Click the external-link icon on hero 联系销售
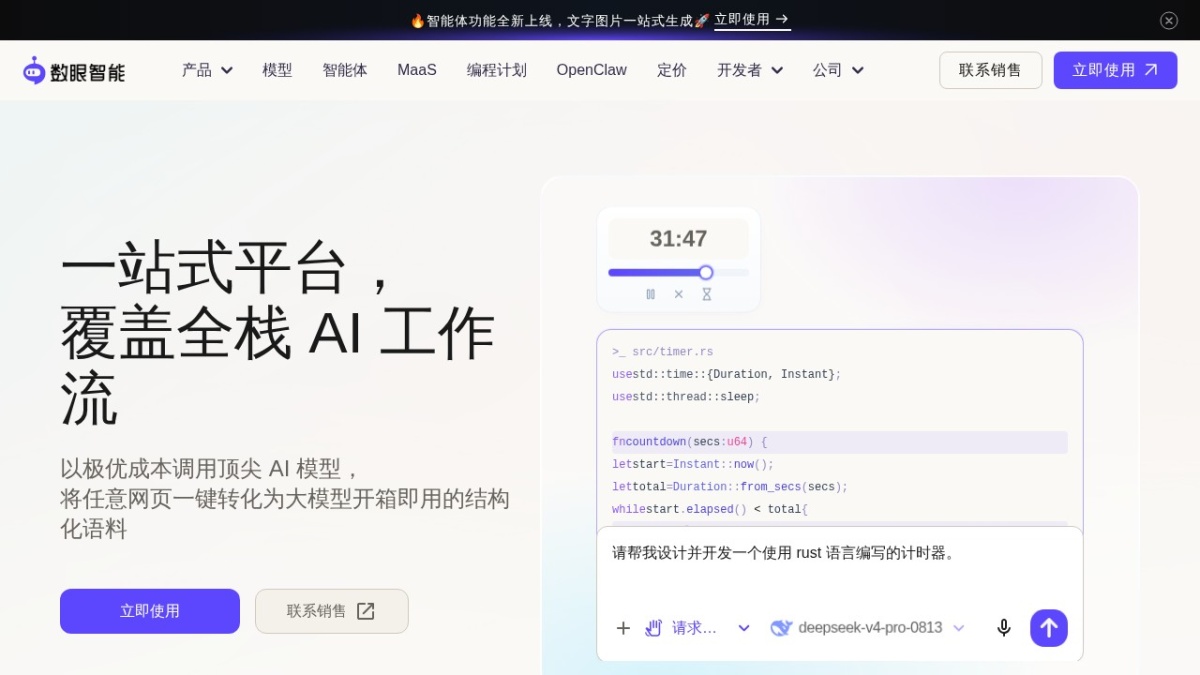Image resolution: width=1200 pixels, height=675 pixels. 366,611
